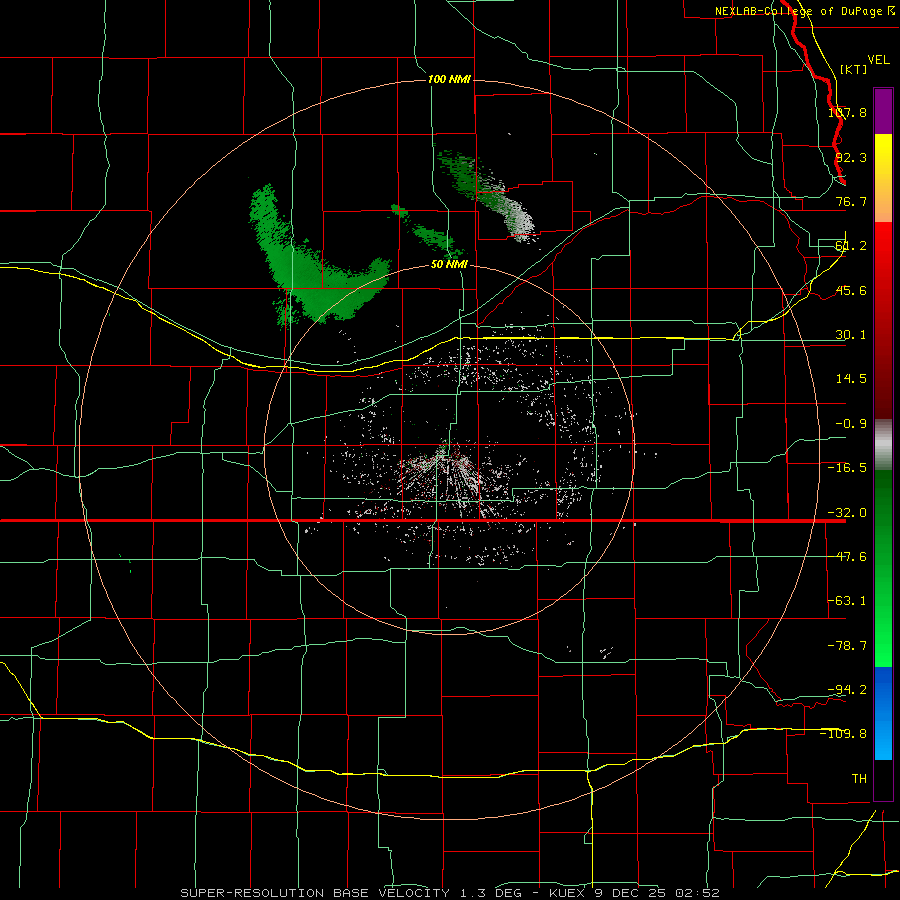
Task: Click the 14.5 velocity scale value
Action: [x=851, y=379]
